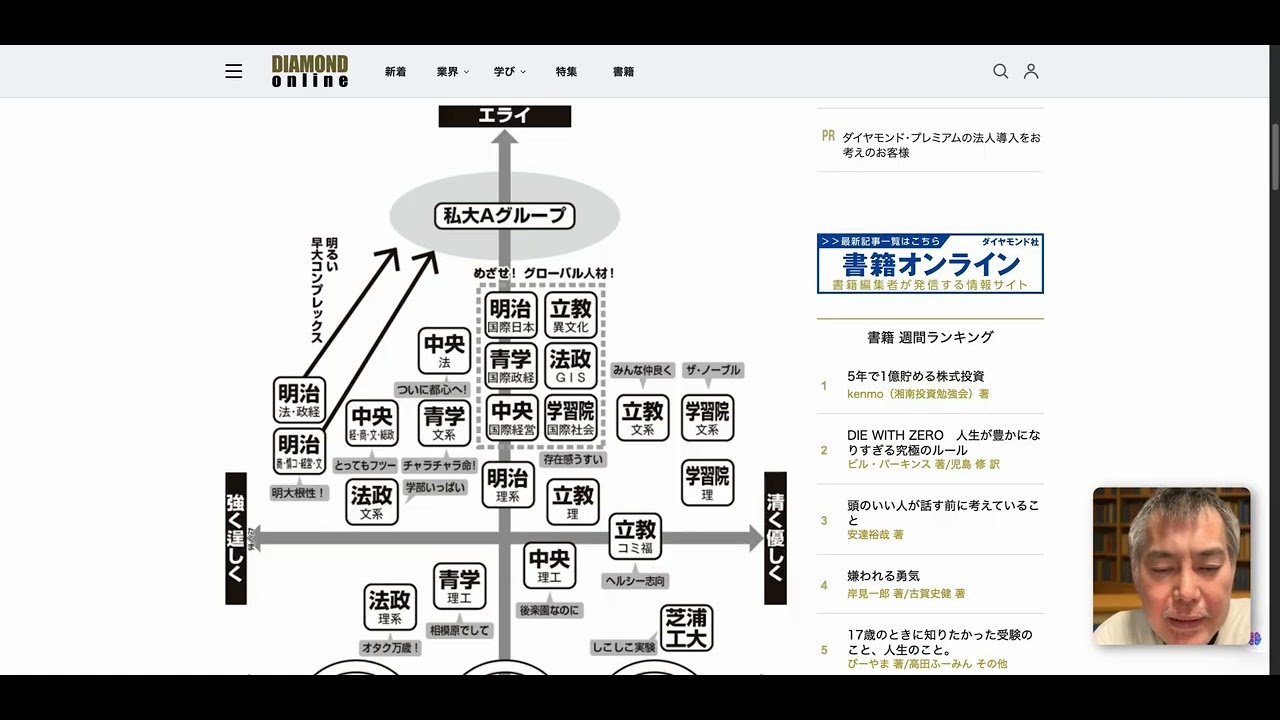This screenshot has height=720, width=1280.
Task: Click the オタク万歳！ speech bubble
Action: click(x=391, y=648)
